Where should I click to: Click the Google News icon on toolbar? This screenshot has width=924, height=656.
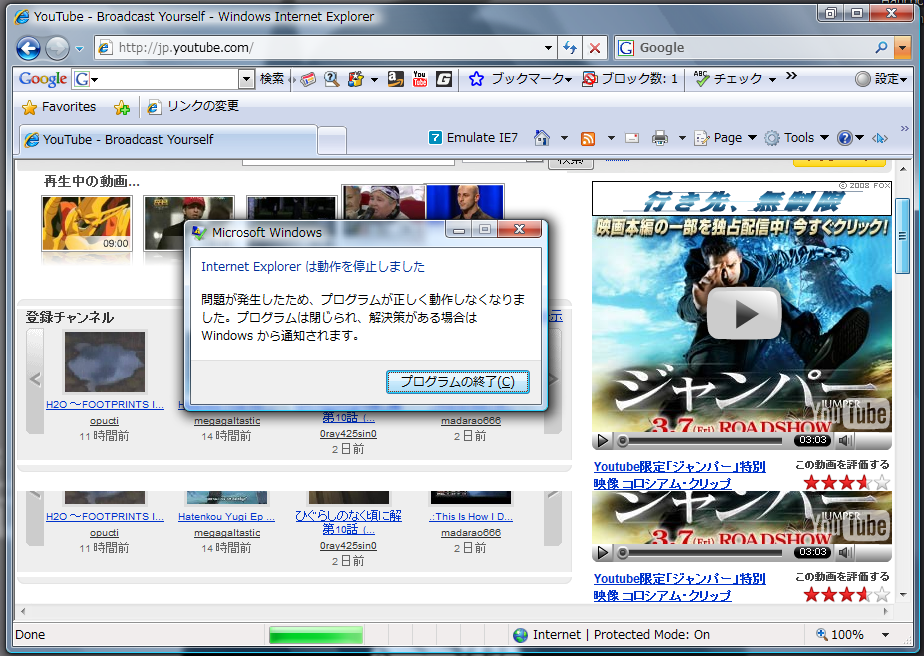pos(308,78)
